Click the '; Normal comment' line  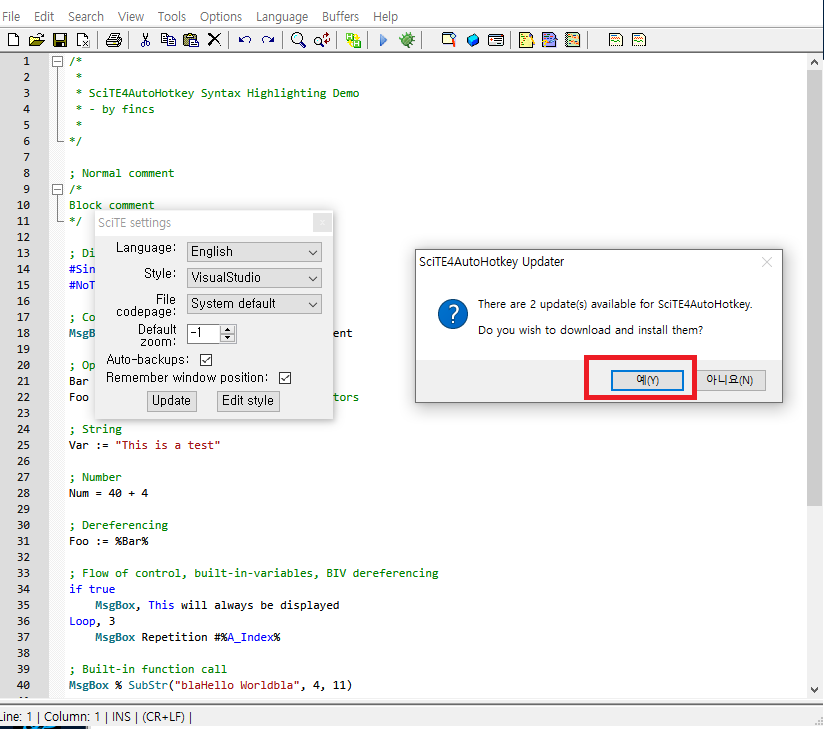(122, 173)
